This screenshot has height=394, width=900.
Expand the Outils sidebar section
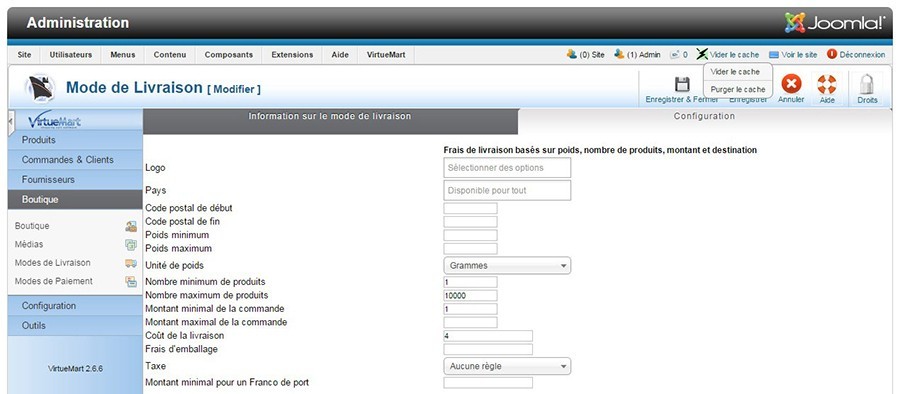tap(75, 325)
